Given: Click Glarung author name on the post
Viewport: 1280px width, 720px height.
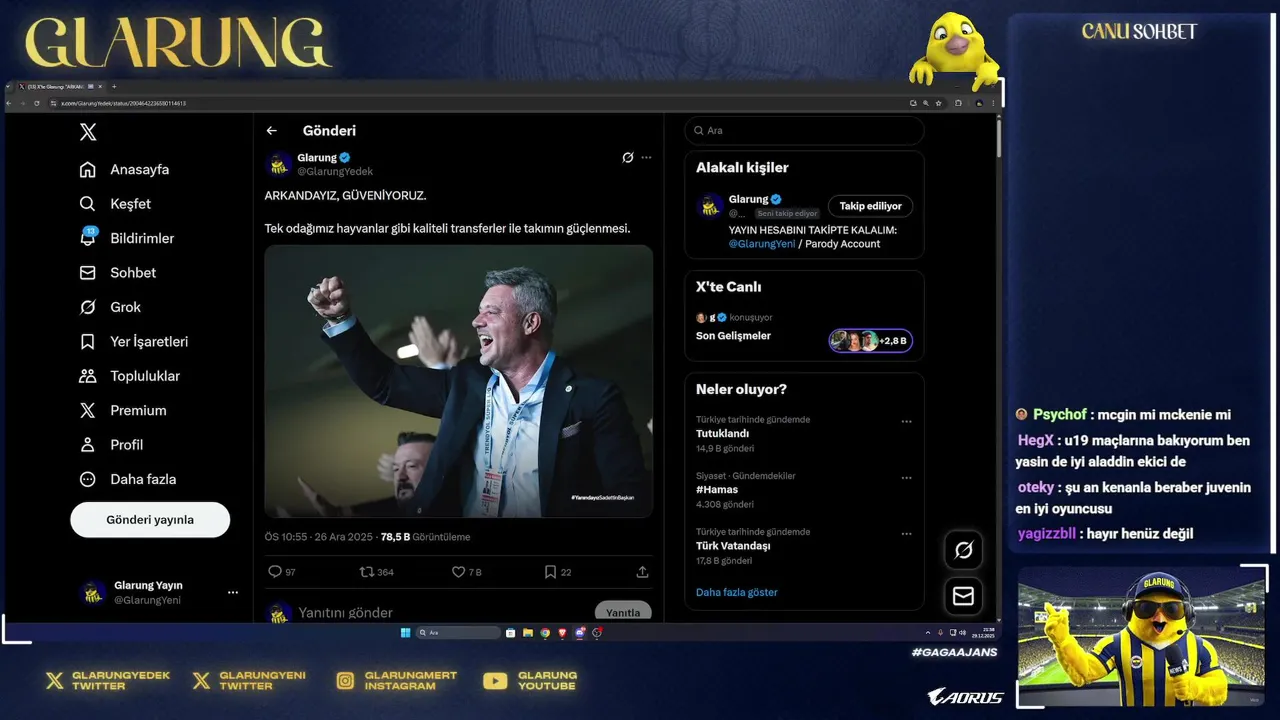Looking at the screenshot, I should [317, 158].
